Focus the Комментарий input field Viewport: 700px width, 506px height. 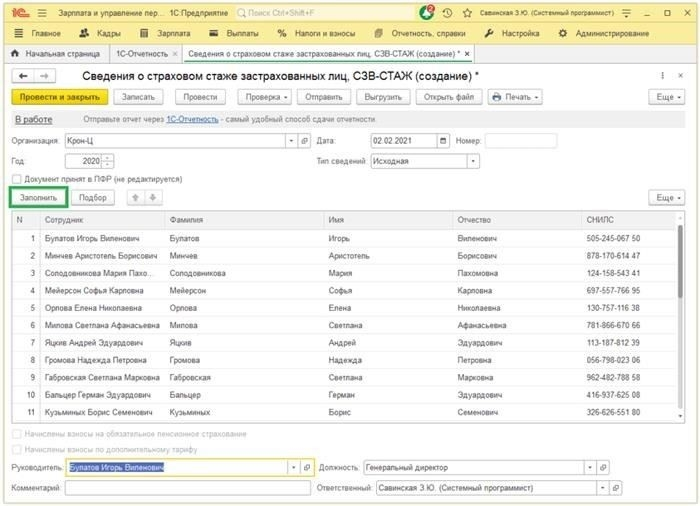pyautogui.click(x=188, y=488)
